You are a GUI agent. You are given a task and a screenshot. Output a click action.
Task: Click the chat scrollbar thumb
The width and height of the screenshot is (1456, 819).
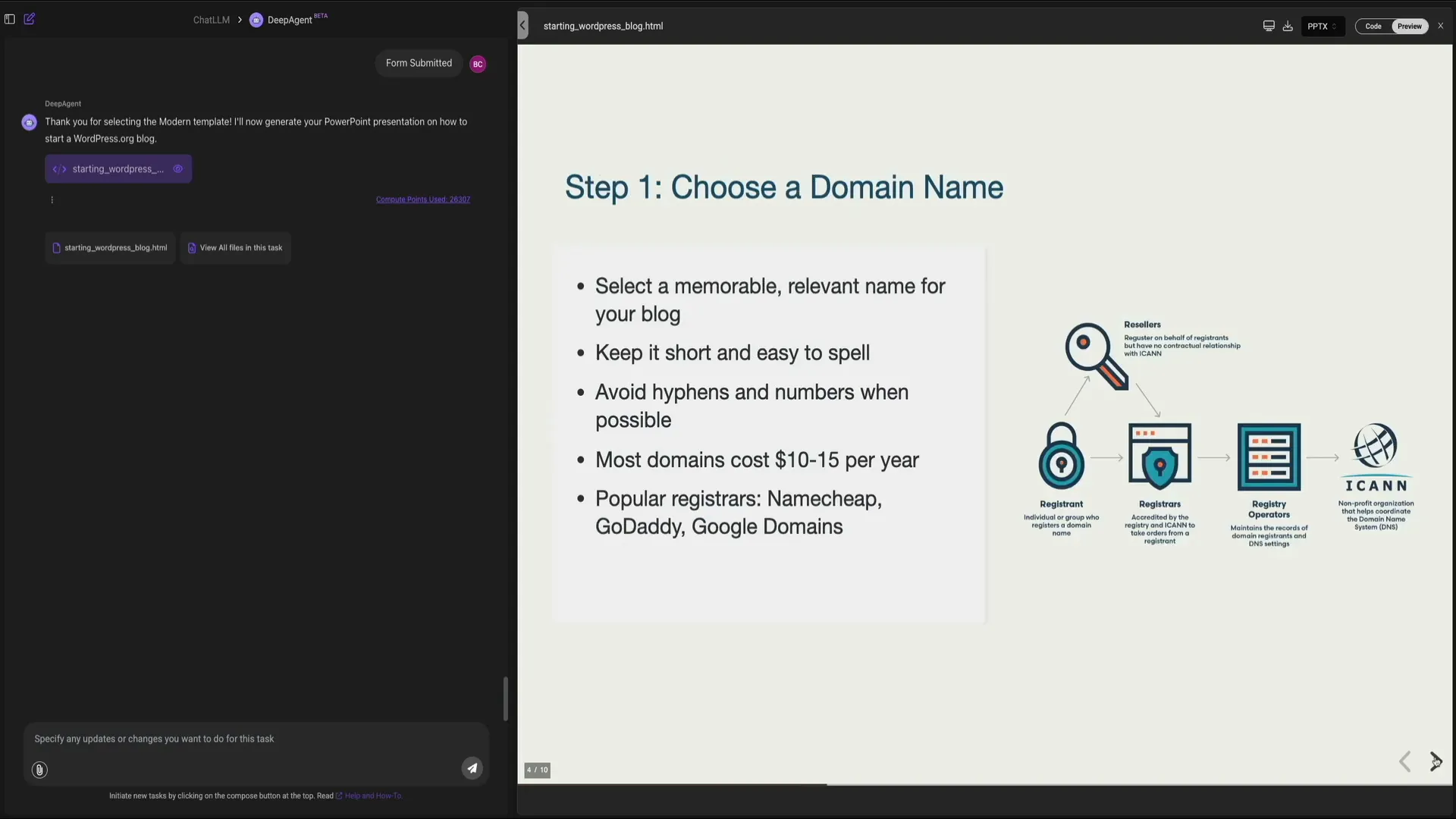click(x=506, y=698)
